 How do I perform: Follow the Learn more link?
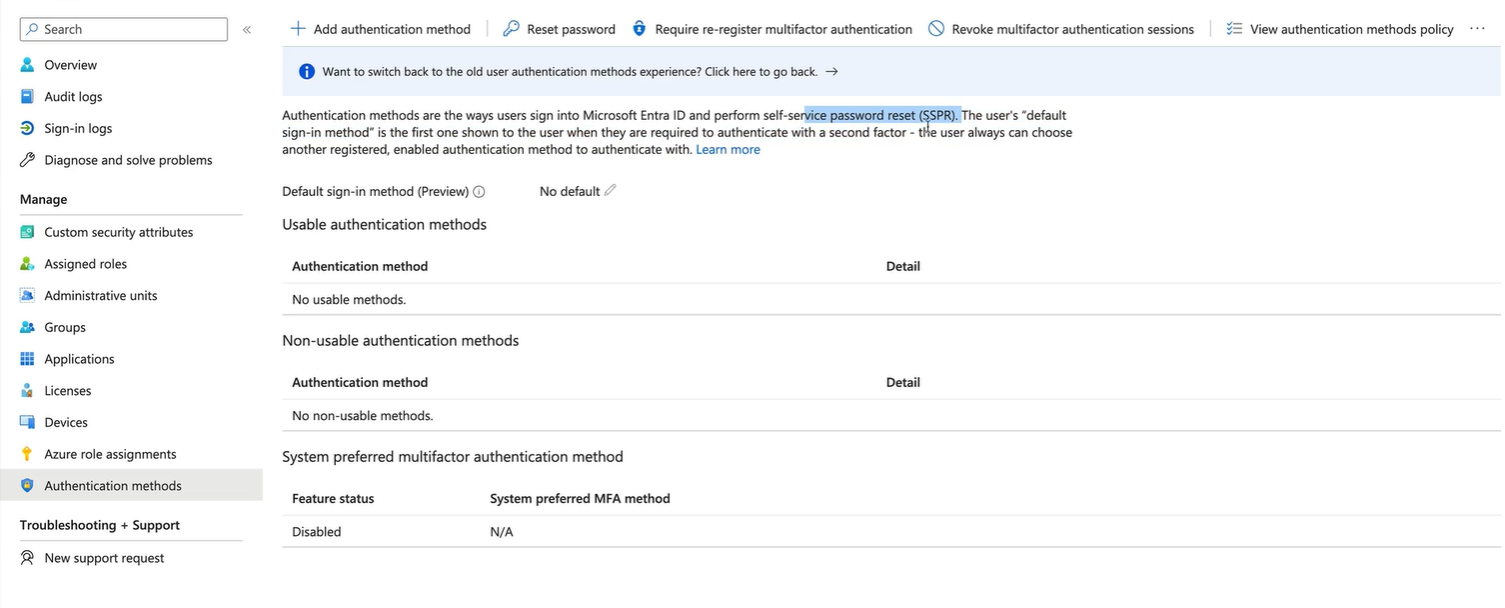coord(728,150)
